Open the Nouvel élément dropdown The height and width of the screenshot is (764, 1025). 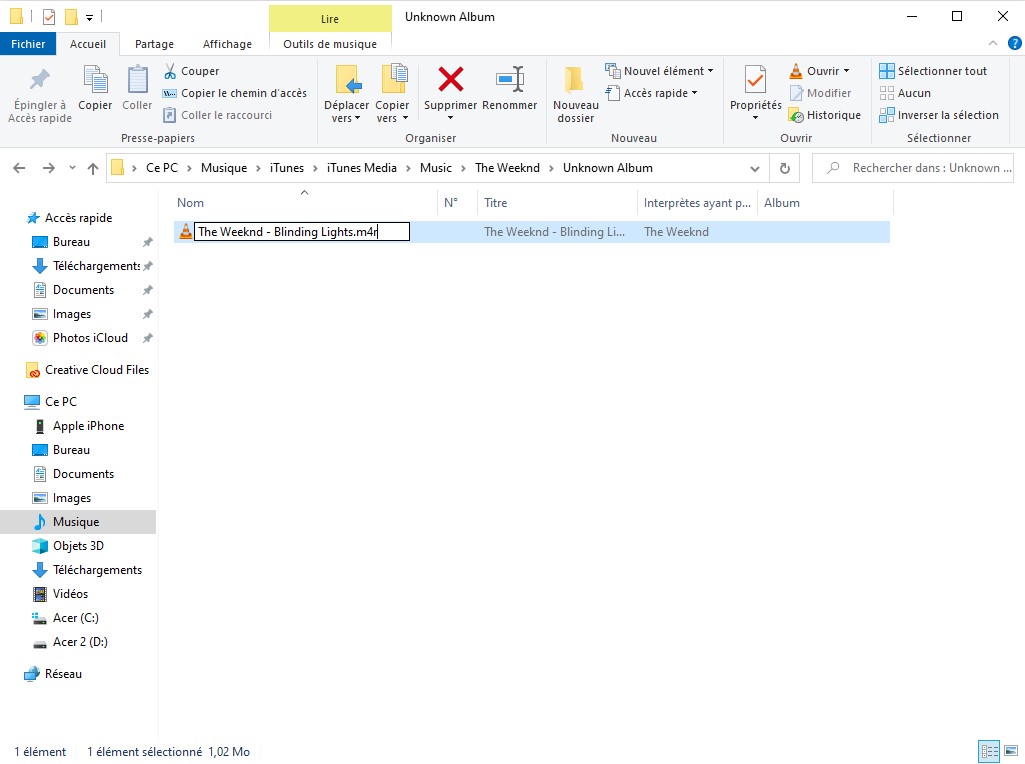point(659,71)
